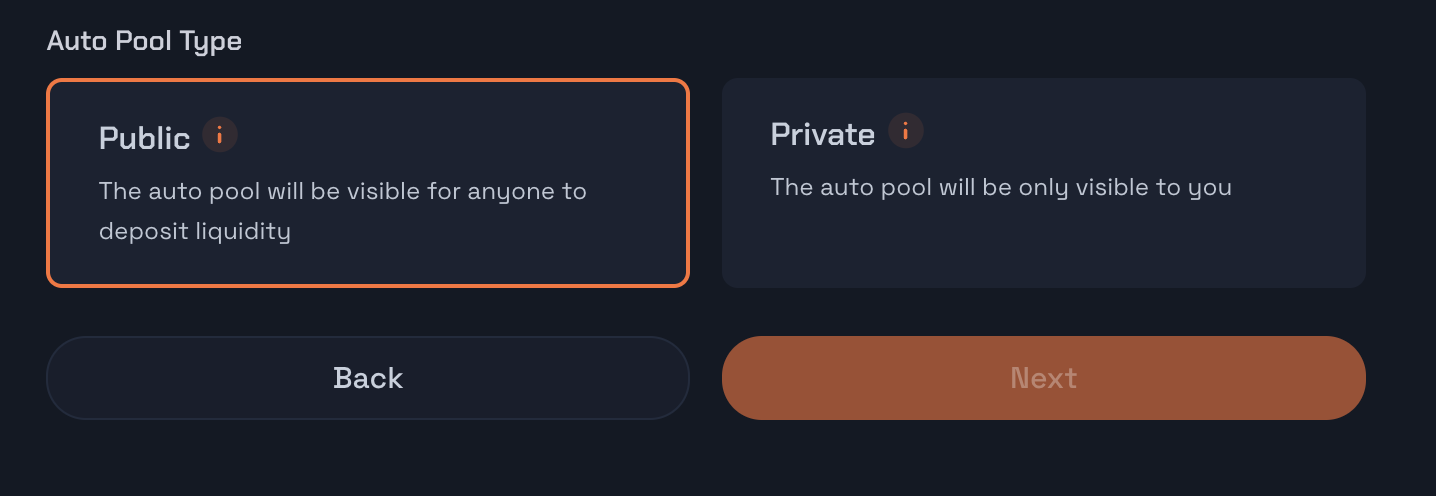Viewport: 1436px width, 496px height.
Task: Click the orange-outlined selected card's border area
Action: click(368, 81)
